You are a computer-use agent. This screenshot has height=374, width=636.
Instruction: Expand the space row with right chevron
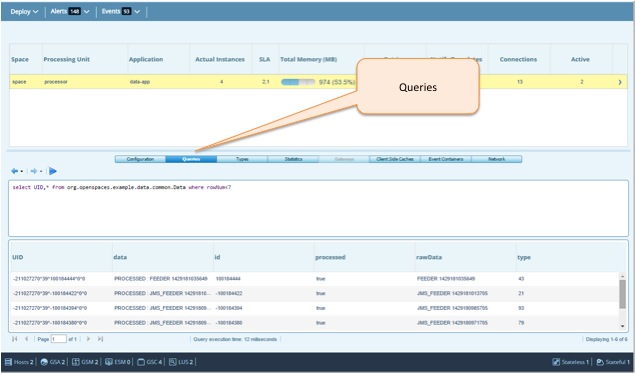(x=620, y=82)
